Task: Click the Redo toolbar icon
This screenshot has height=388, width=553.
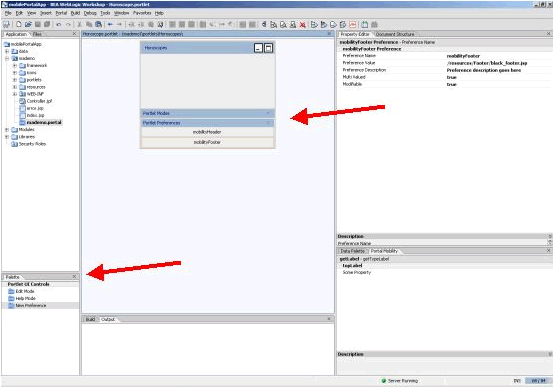Action: (x=68, y=24)
